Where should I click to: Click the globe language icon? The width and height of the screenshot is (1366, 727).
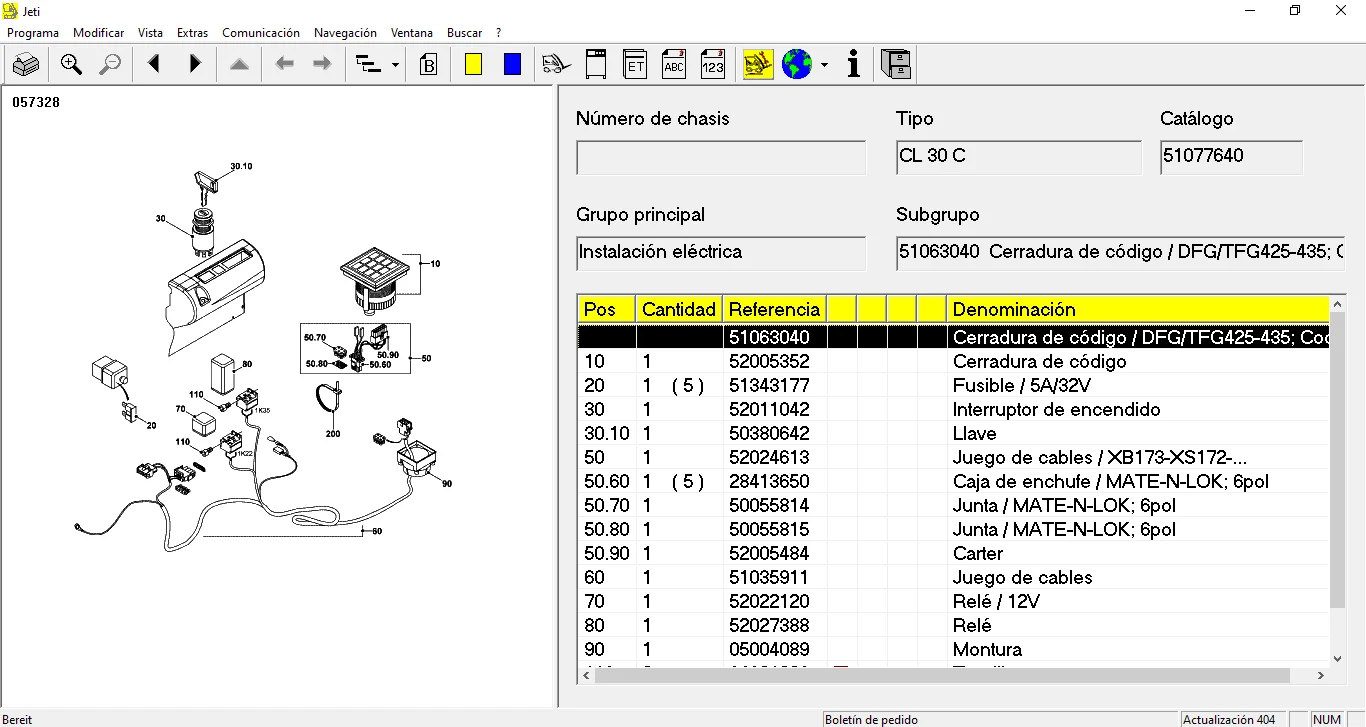797,65
